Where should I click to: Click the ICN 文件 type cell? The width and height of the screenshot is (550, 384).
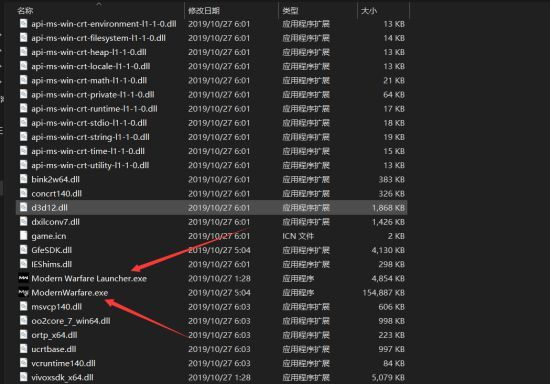[x=298, y=236]
